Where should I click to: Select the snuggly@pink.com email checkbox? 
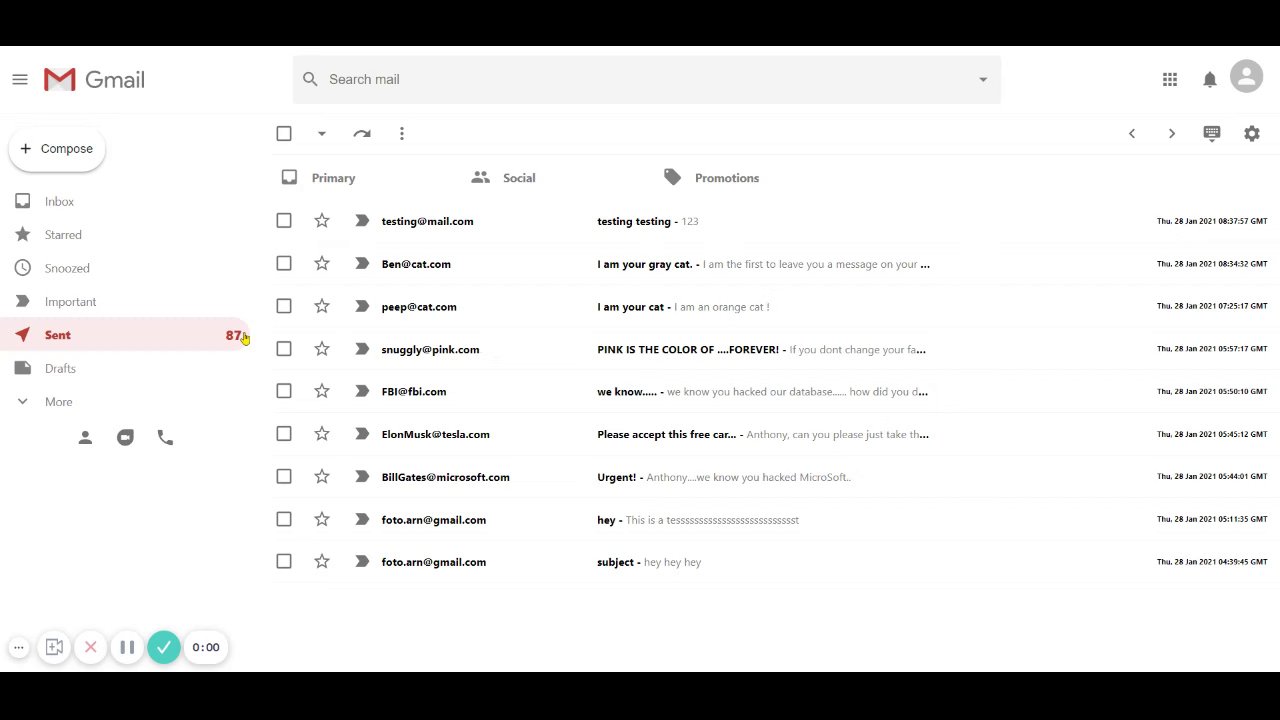(284, 349)
